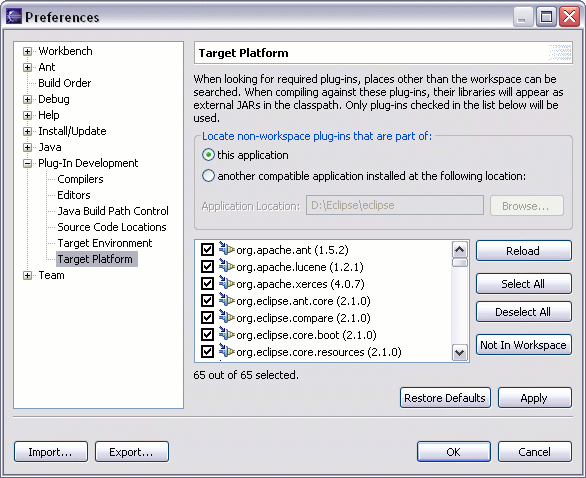Collapse the Plug-In Development tree node

(x=27, y=163)
